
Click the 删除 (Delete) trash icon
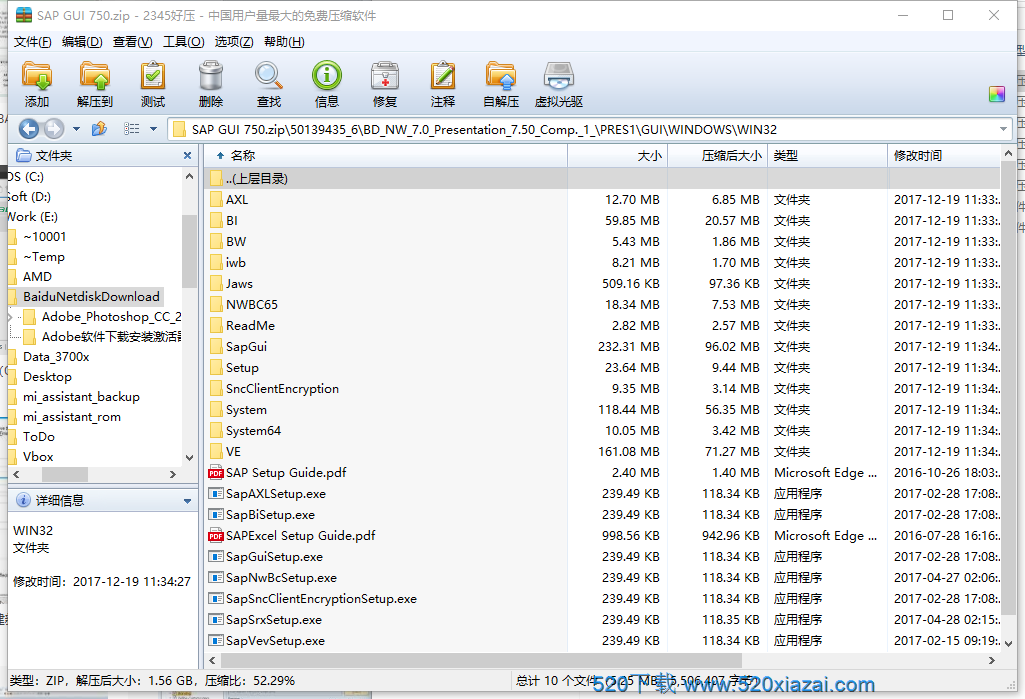(x=210, y=76)
